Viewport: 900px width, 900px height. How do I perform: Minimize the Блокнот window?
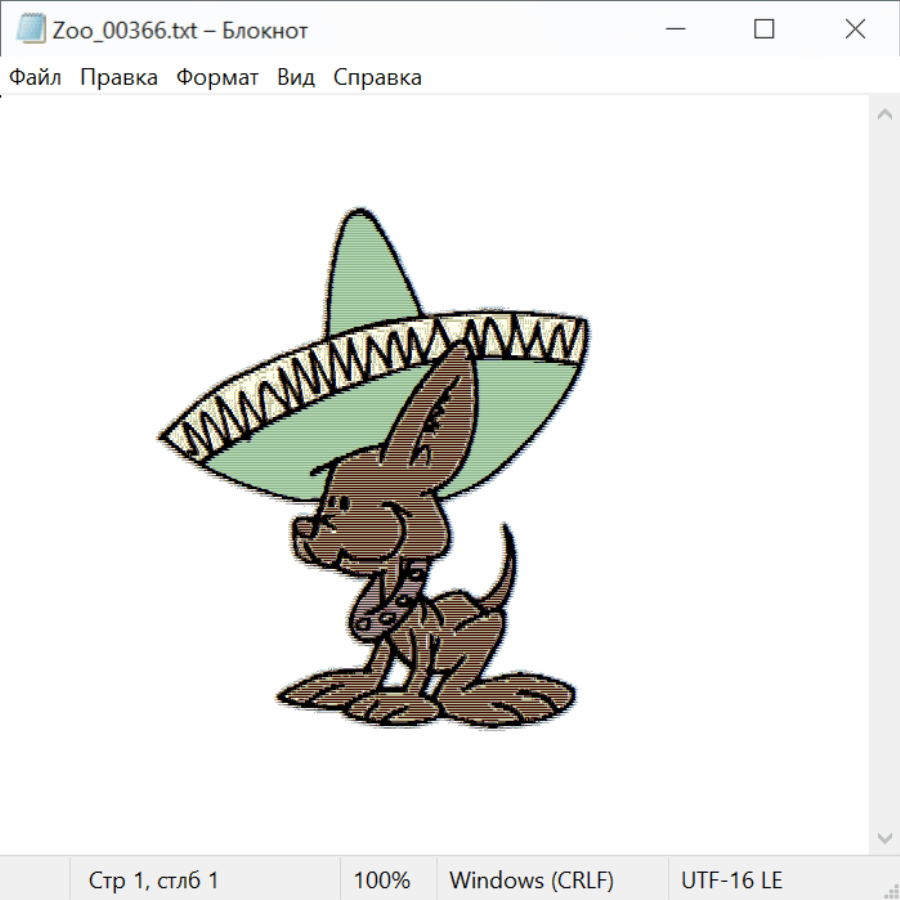673,30
